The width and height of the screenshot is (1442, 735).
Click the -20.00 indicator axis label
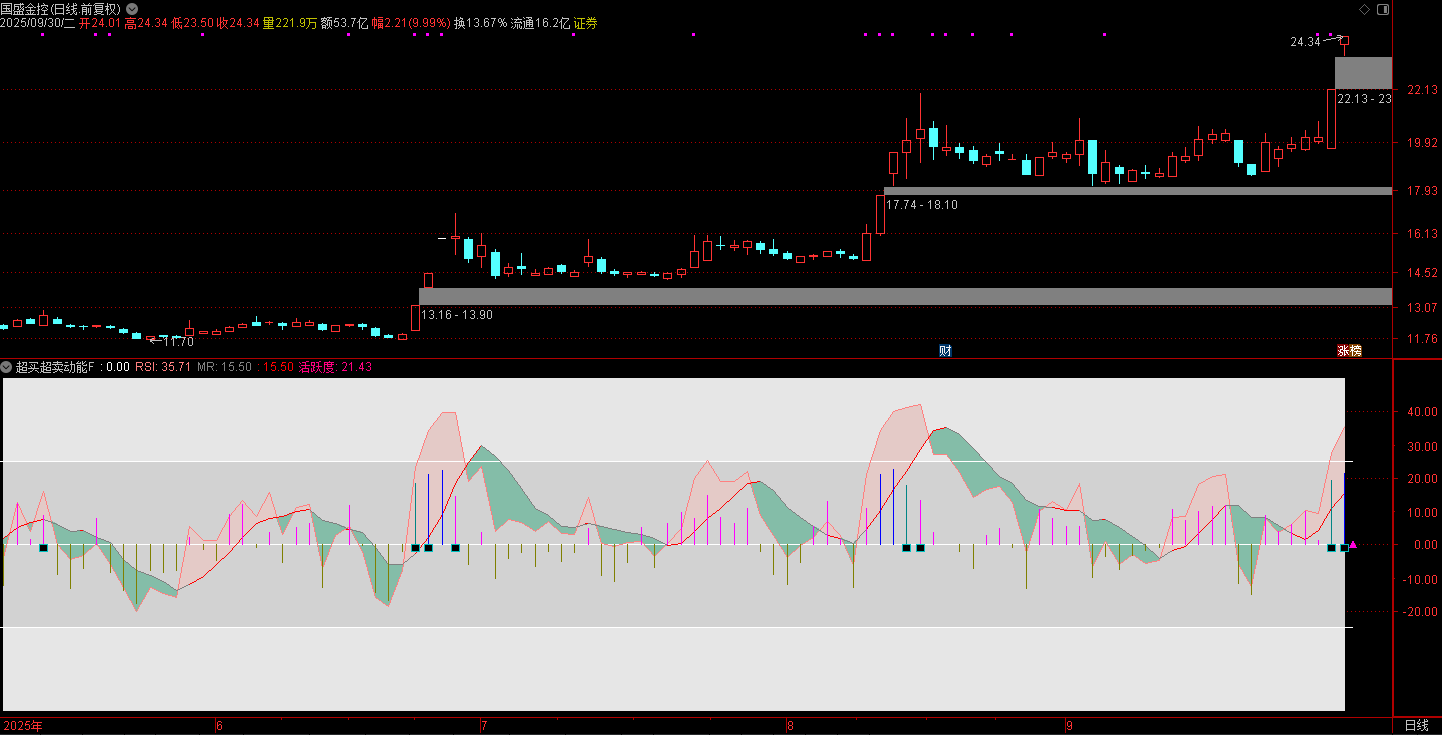pos(1421,612)
